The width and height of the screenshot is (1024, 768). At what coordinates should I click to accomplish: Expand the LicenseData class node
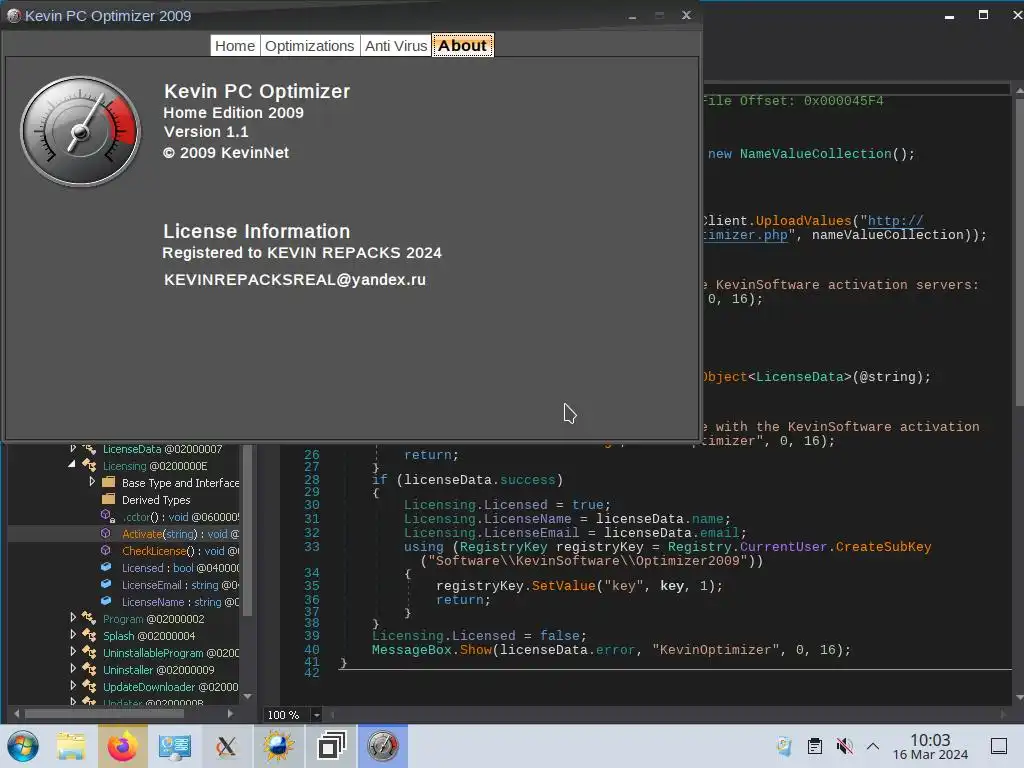(x=73, y=449)
